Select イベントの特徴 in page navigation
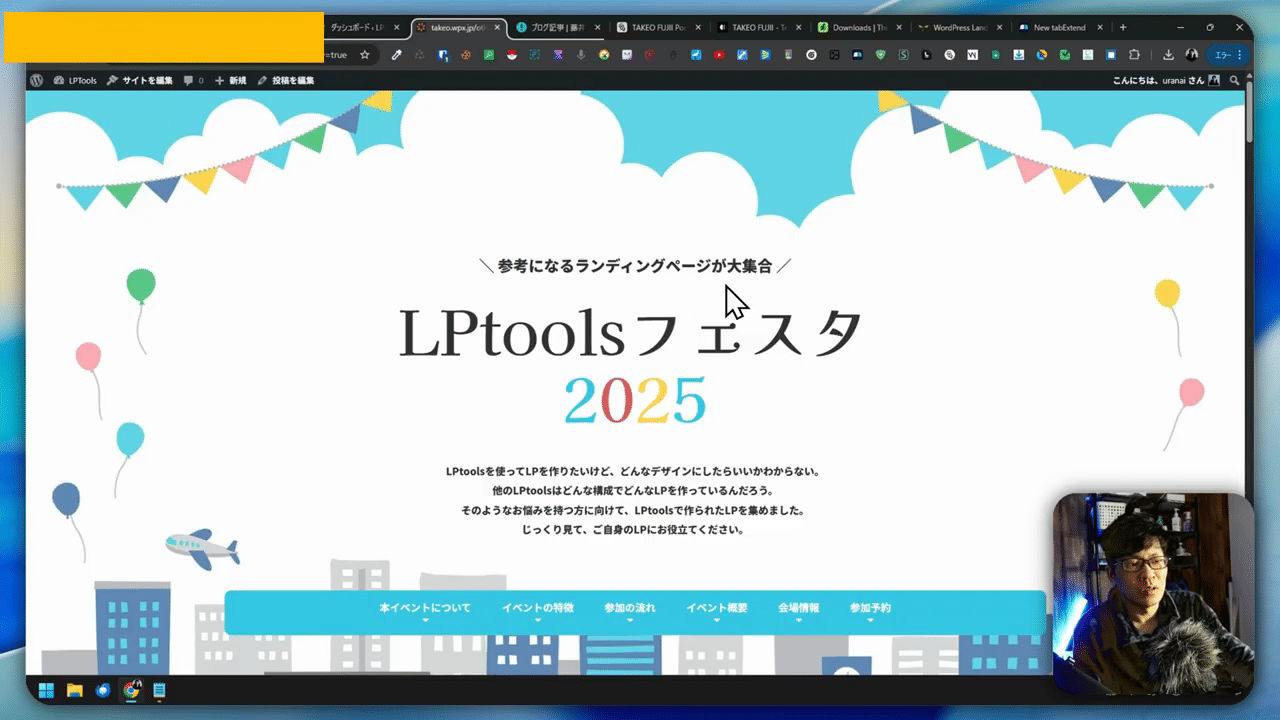 (x=537, y=608)
